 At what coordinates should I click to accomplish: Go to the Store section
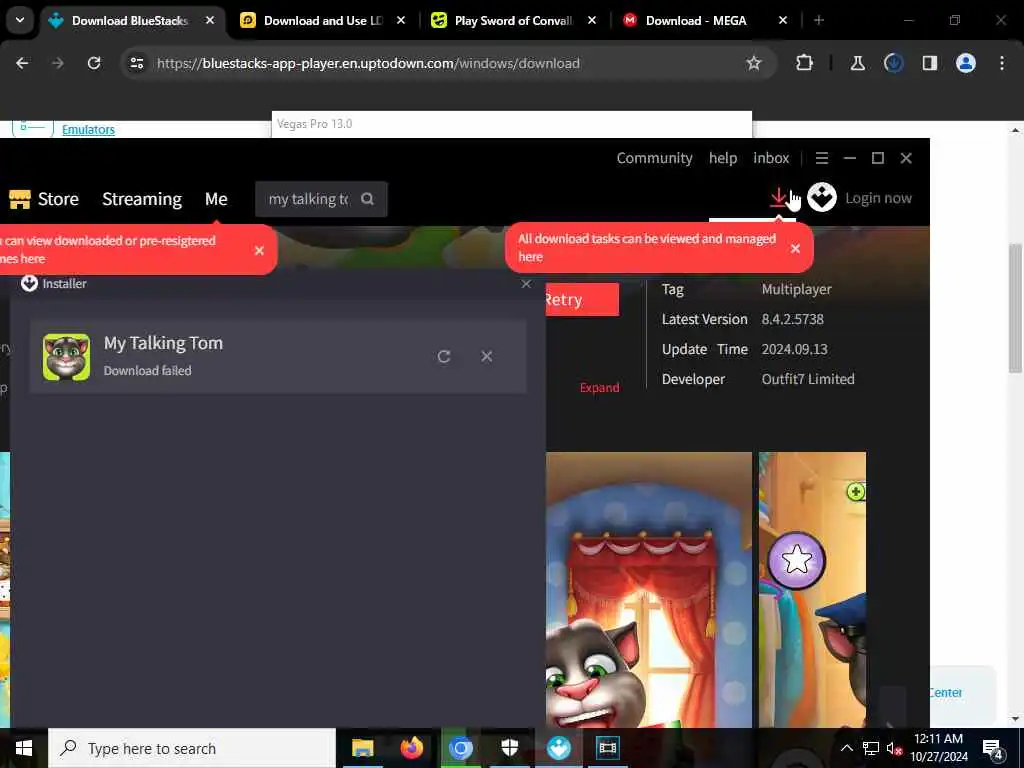pyautogui.click(x=44, y=199)
